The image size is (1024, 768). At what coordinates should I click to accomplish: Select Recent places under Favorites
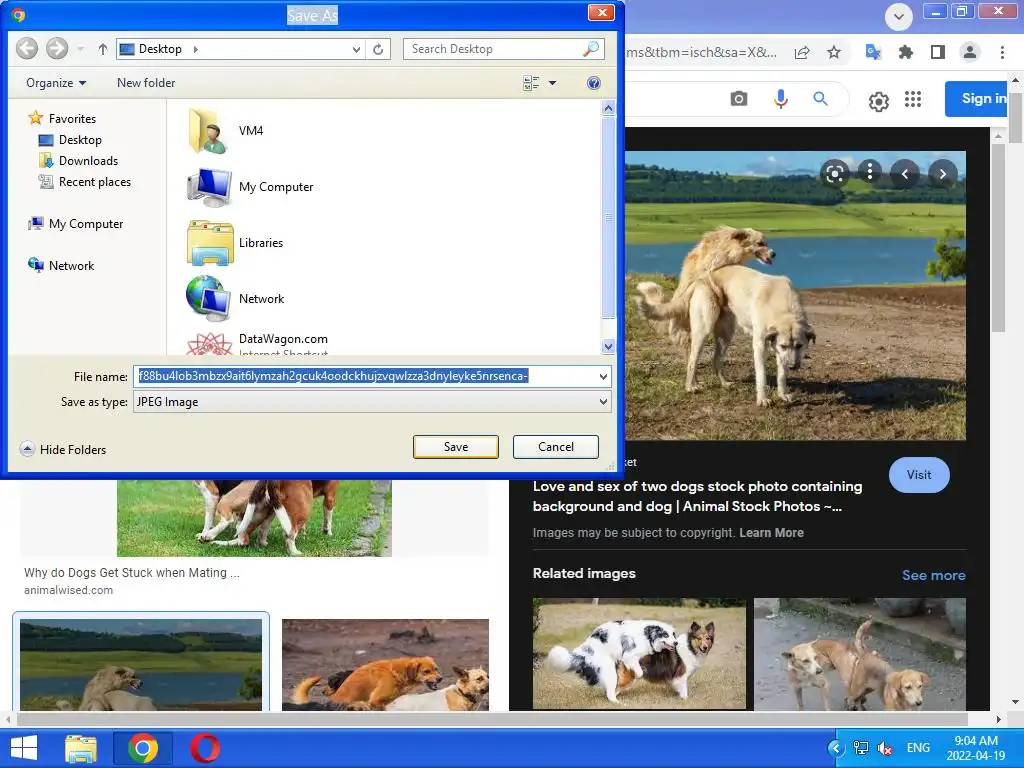[85, 182]
